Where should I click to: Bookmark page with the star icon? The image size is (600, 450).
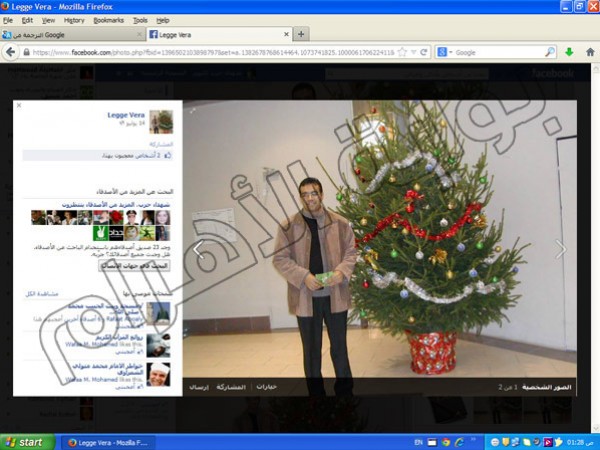(x=401, y=52)
